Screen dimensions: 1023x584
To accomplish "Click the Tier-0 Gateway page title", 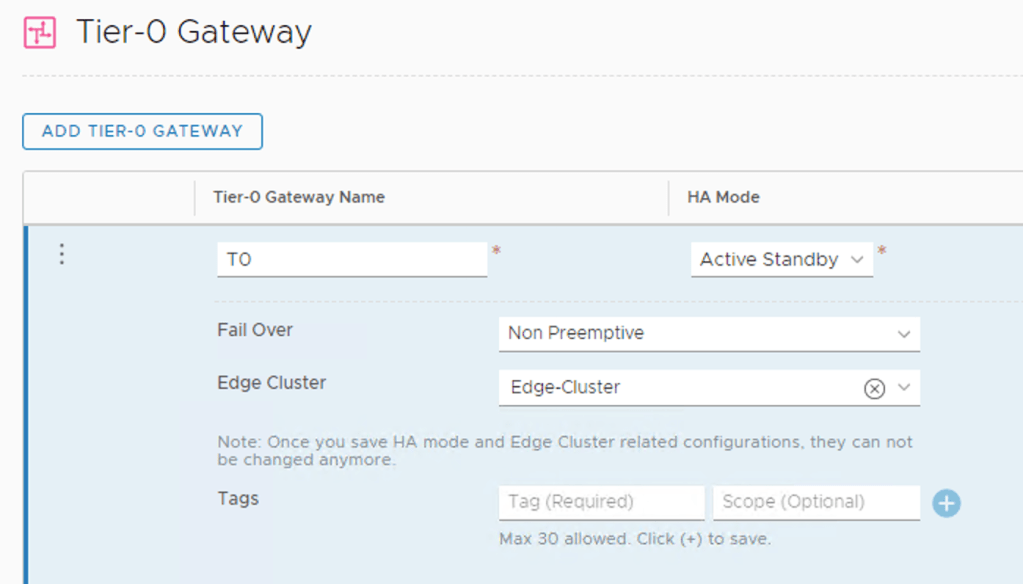I will click(194, 32).
